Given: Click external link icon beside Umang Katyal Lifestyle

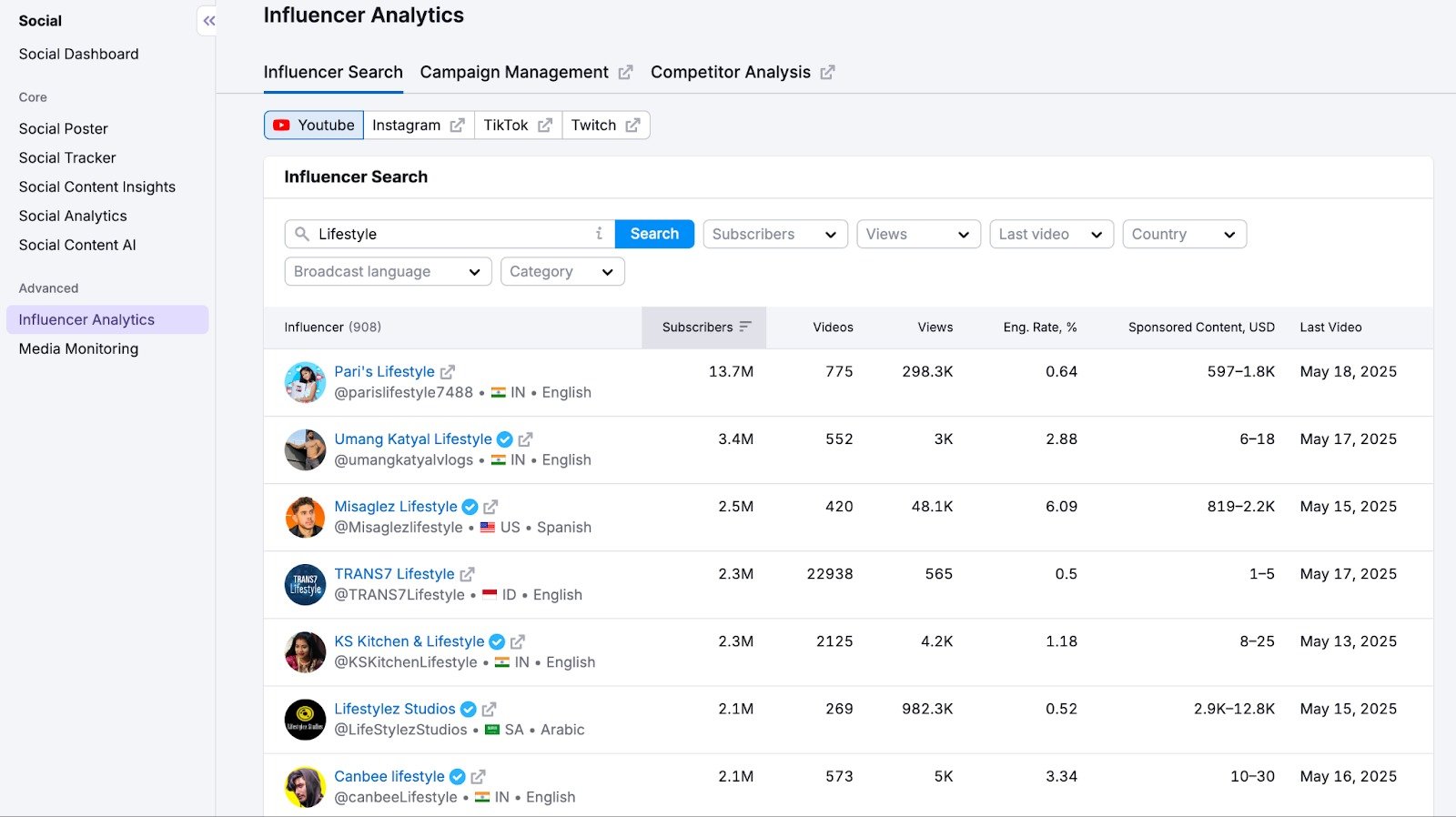Looking at the screenshot, I should click(x=525, y=439).
